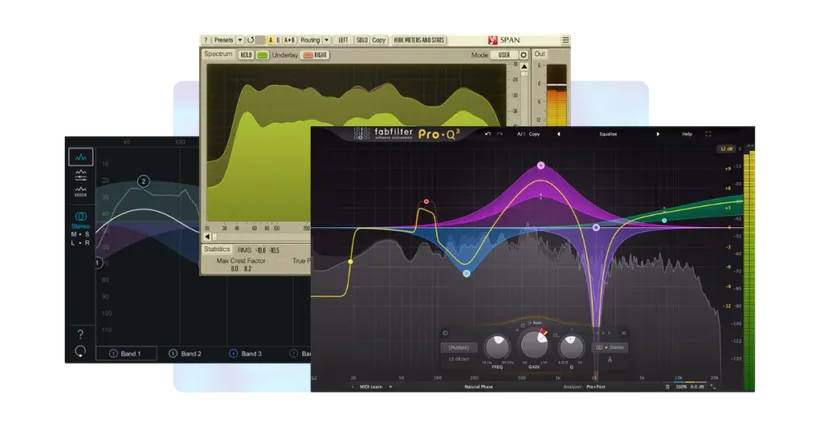Click the LEFT channel button in SPAN
This screenshot has width=840, height=430.
point(343,40)
